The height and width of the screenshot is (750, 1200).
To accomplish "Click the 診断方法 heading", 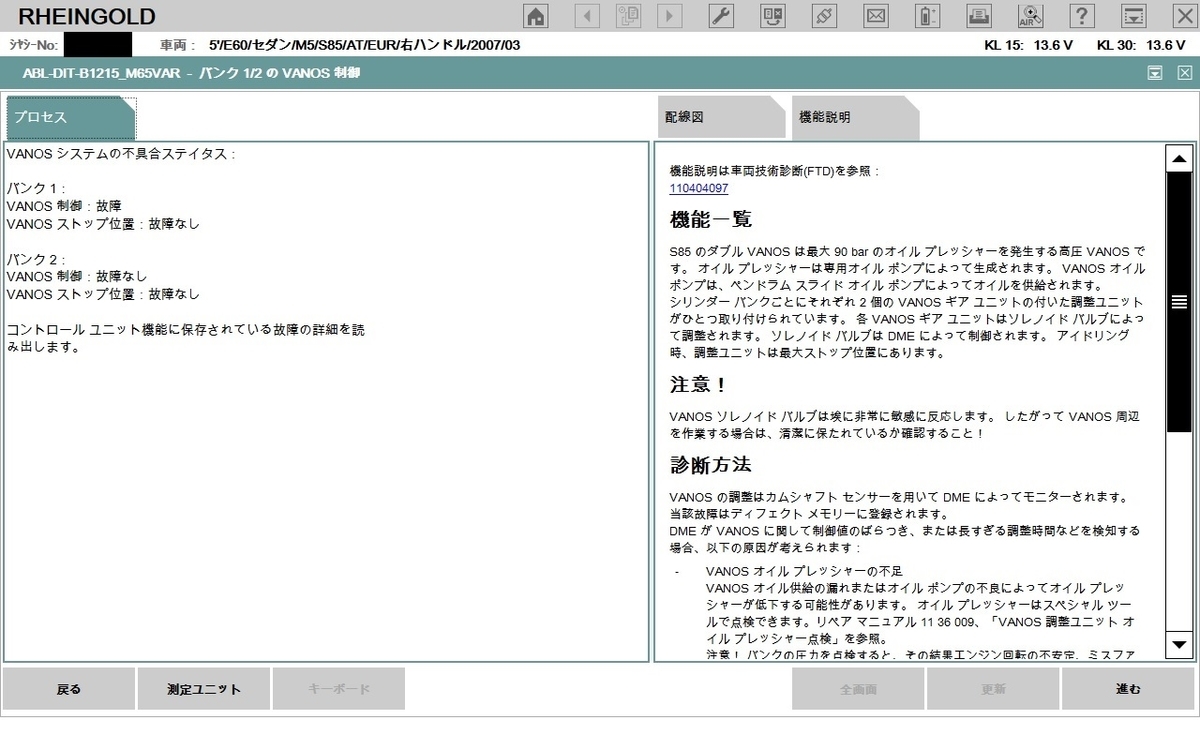I will [x=711, y=465].
